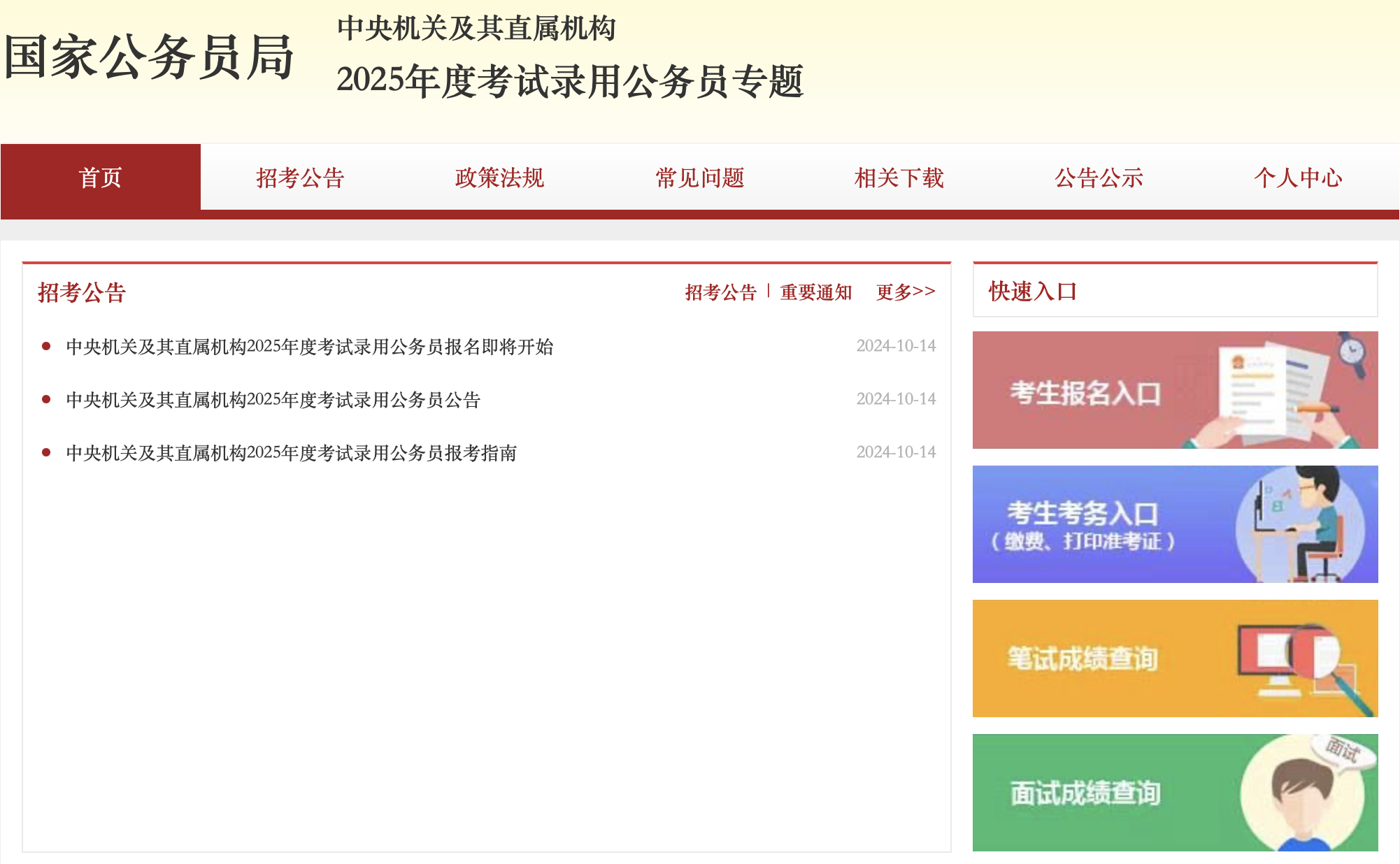
Task: Open the 公务员报考指南 article link
Action: pyautogui.click(x=292, y=453)
